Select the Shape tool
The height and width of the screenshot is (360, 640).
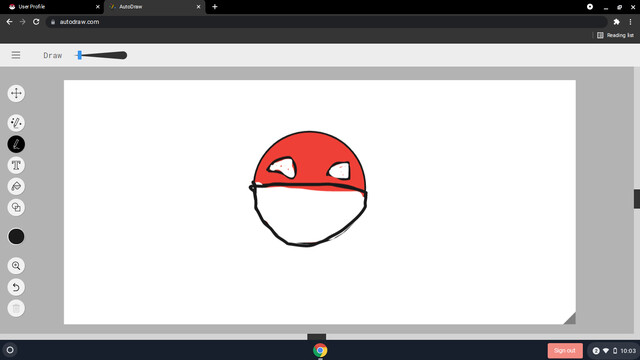16,207
